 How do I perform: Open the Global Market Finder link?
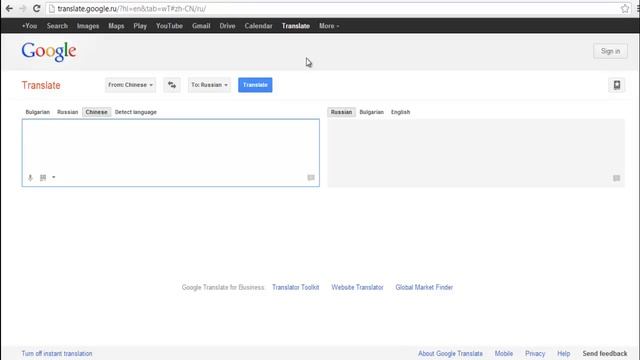(x=424, y=287)
